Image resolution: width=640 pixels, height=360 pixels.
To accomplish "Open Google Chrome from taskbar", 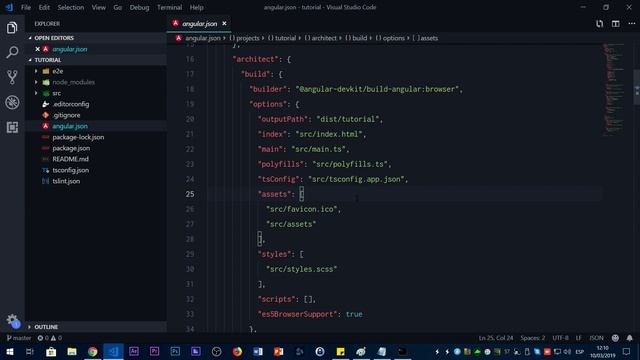I will (x=93, y=351).
